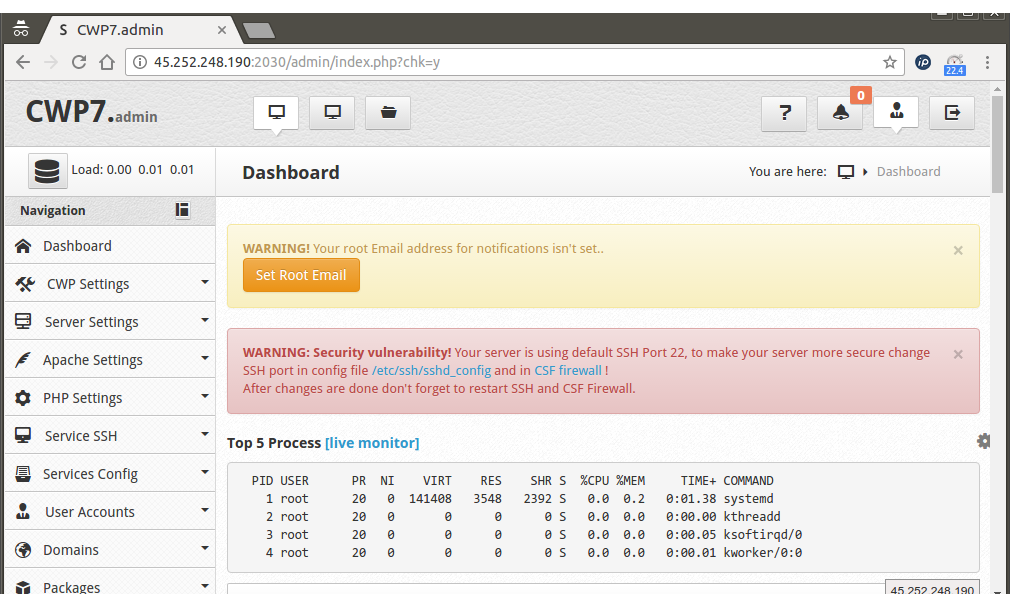Viewport: 1010px width, 607px height.
Task: Click the breadcrumb monitor icon
Action: tap(846, 172)
